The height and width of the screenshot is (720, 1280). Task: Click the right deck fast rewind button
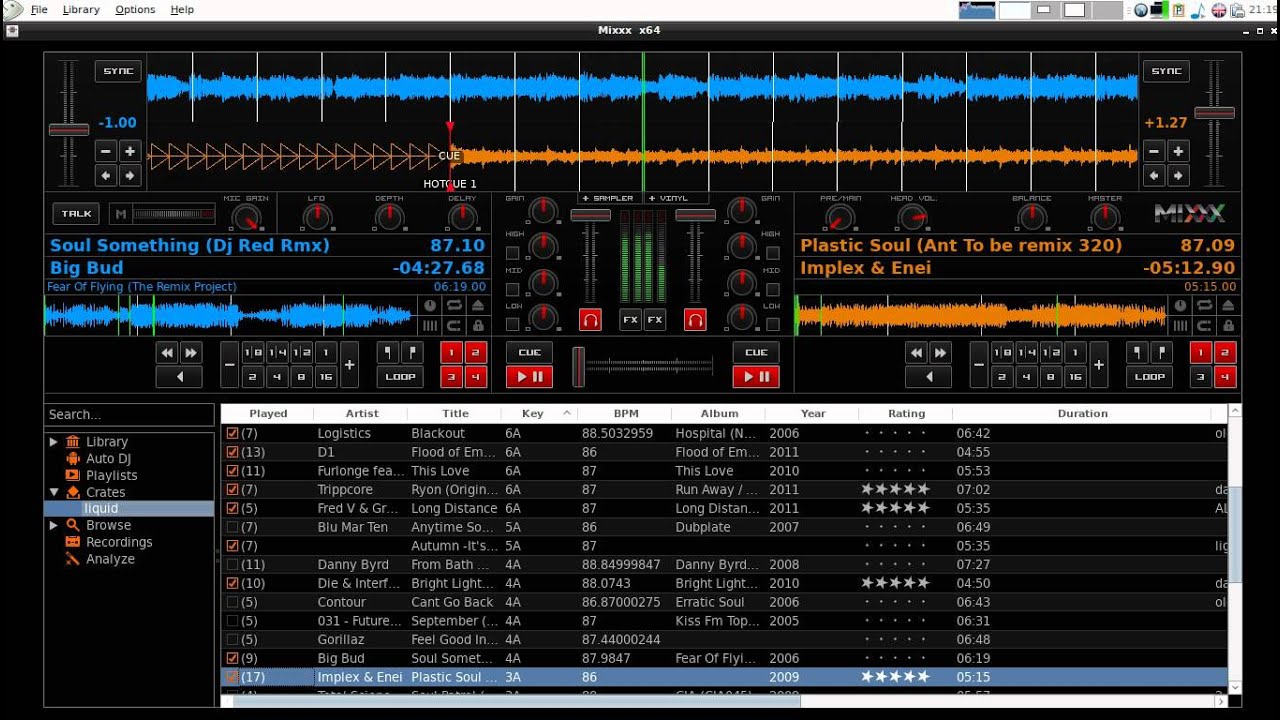tap(917, 353)
